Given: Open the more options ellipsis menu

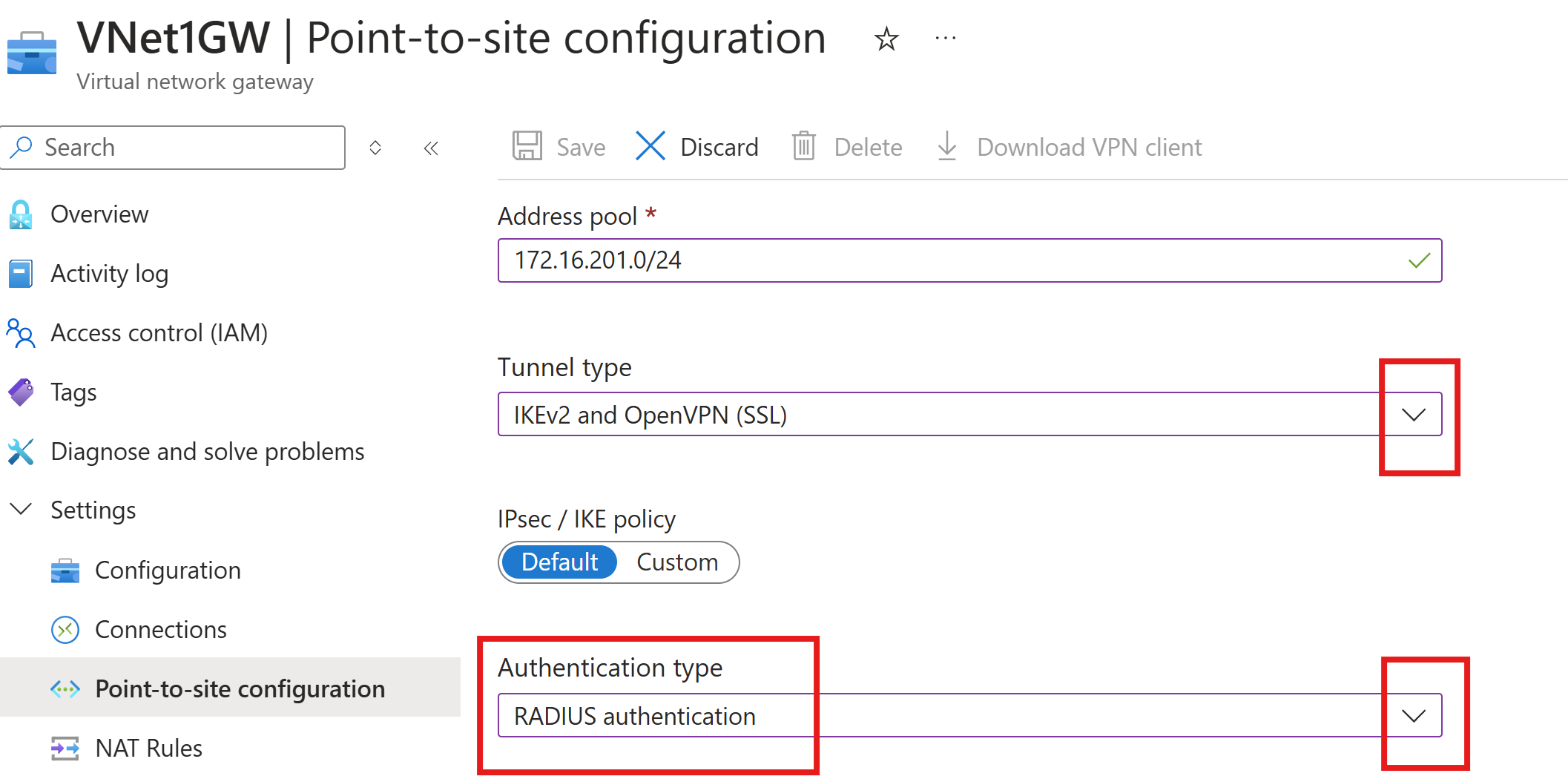Looking at the screenshot, I should 946,38.
